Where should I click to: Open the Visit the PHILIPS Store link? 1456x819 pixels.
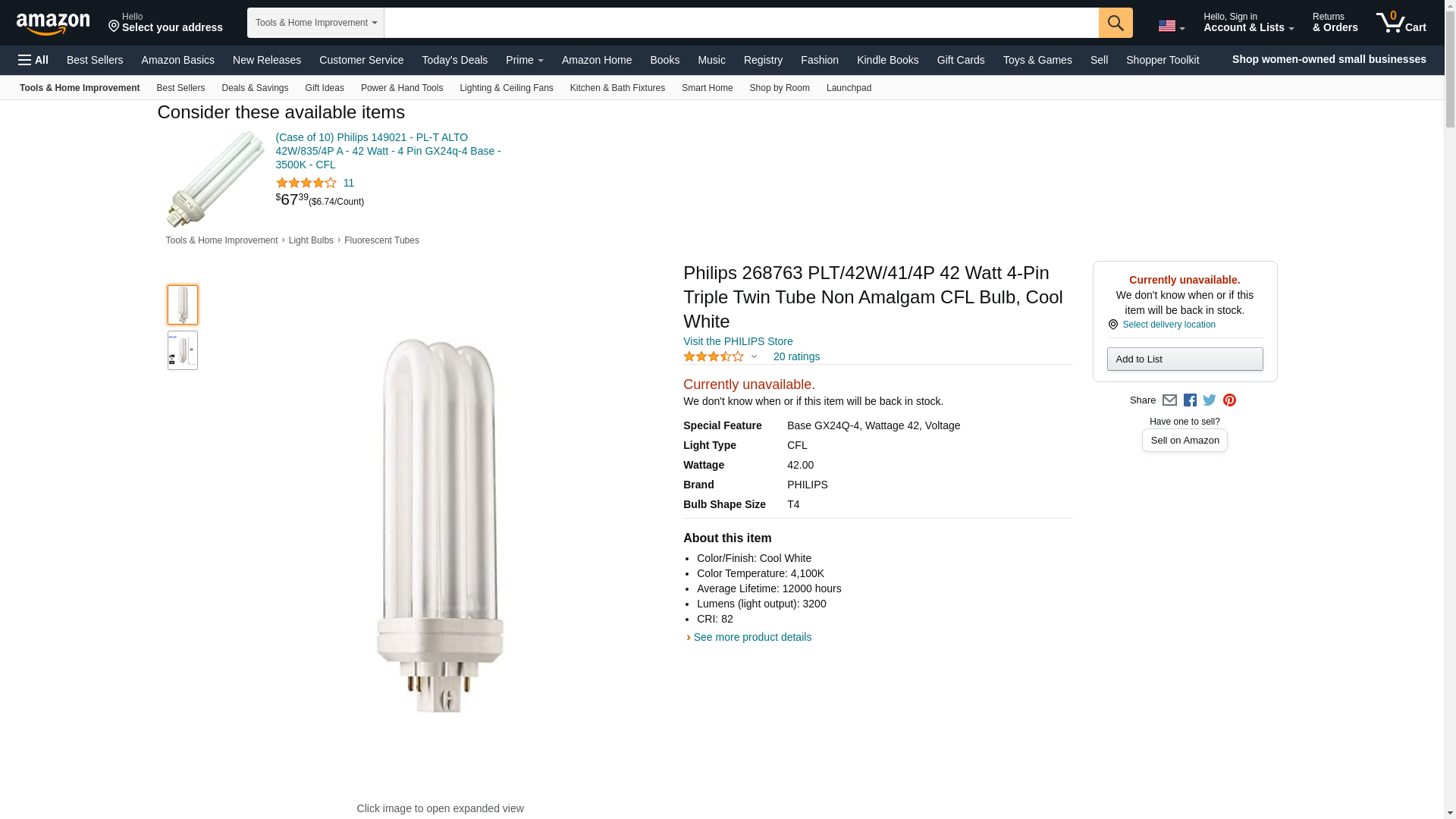[x=737, y=341]
